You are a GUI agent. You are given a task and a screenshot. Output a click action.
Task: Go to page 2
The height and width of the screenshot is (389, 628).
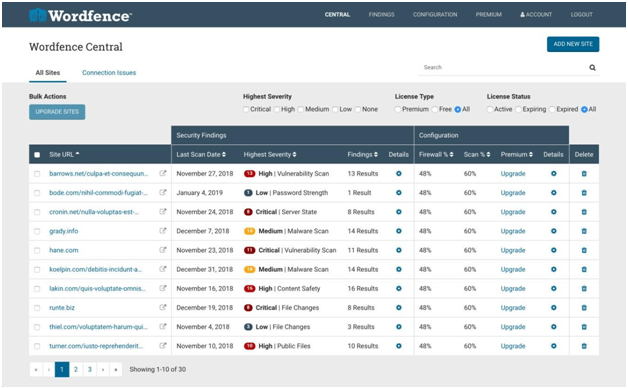(x=76, y=369)
